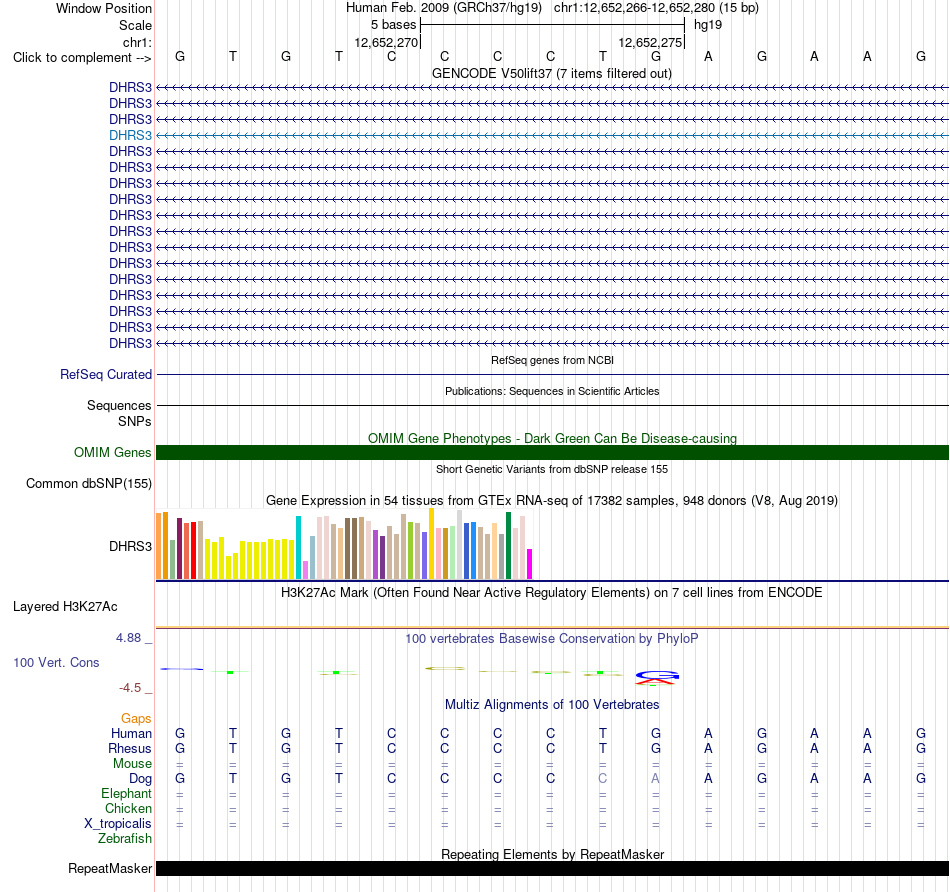Screen dimensions: 950x892
Task: Select the Rhesus species row label
Action: pyautogui.click(x=130, y=749)
